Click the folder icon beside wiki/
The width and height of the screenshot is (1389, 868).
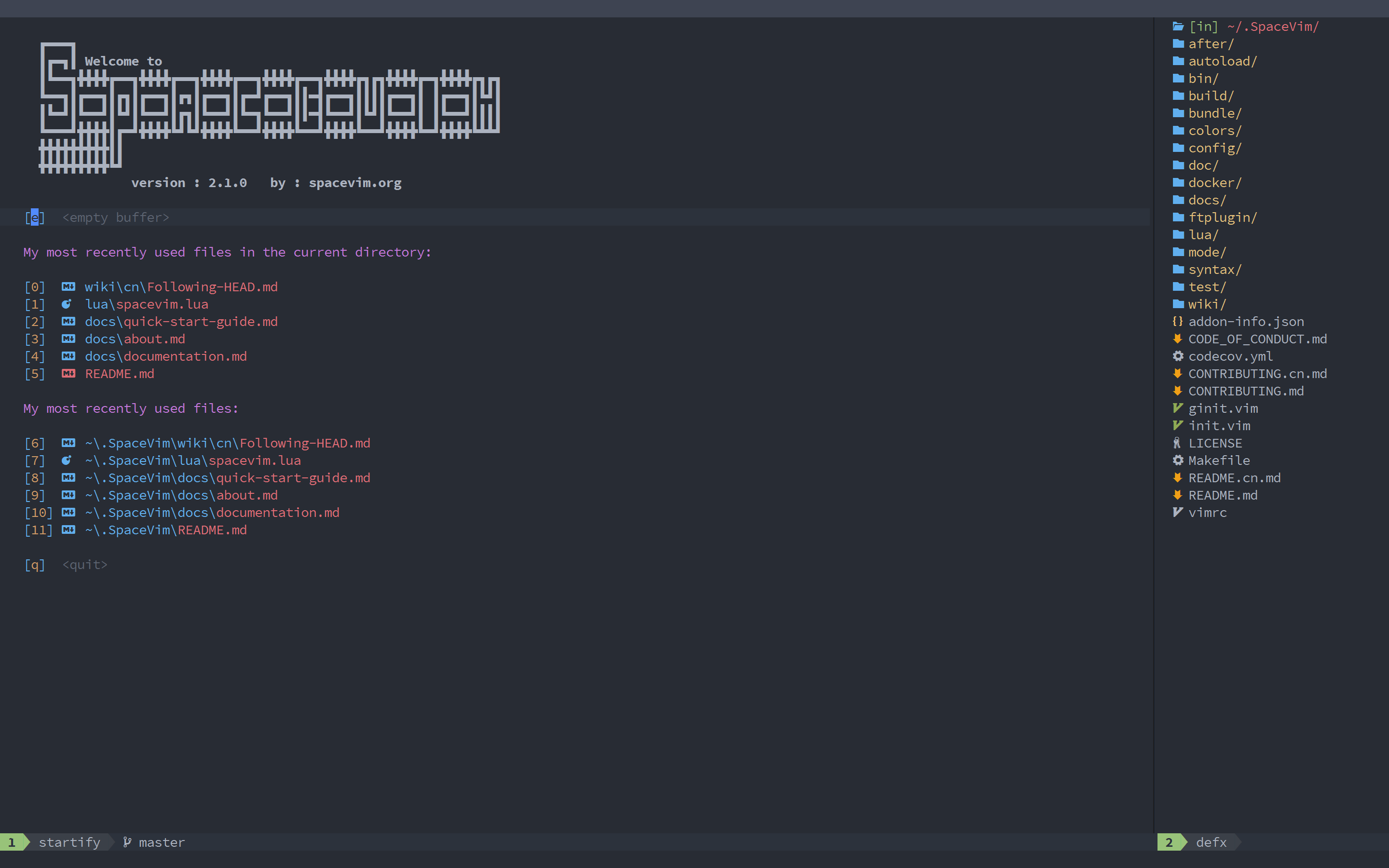coord(1178,304)
